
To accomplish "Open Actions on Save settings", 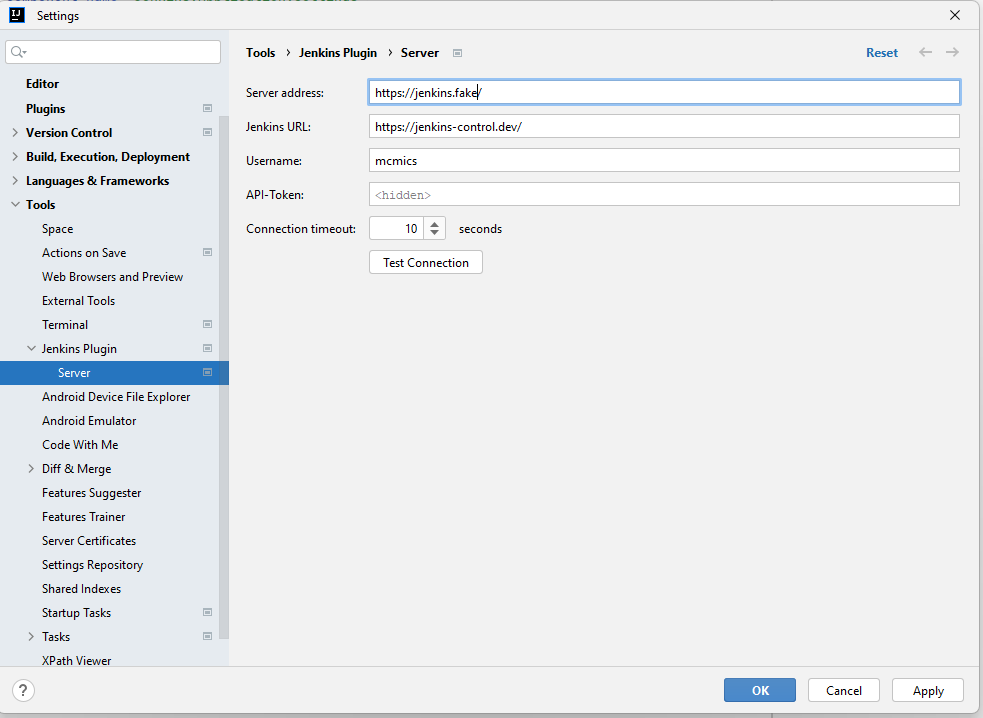I will point(84,253).
